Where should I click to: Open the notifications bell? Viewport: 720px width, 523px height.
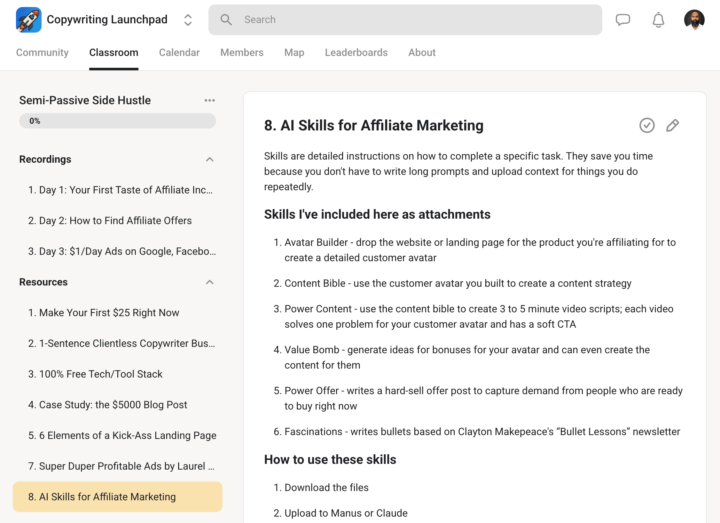(658, 20)
